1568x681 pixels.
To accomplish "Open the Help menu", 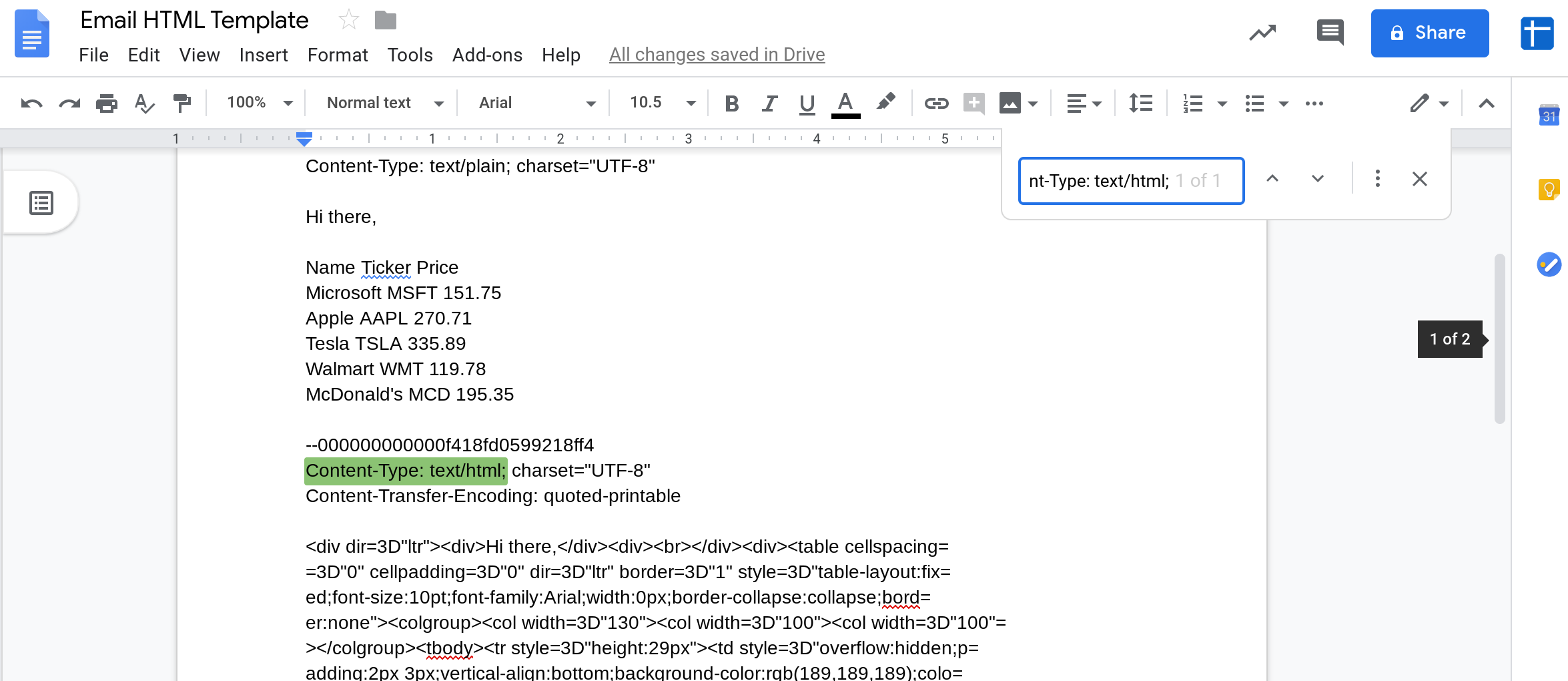I will click(561, 55).
